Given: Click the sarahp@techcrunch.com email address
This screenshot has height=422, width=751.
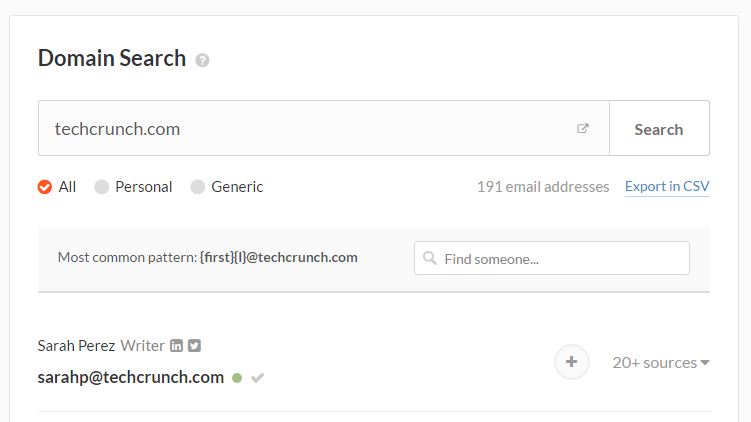Looking at the screenshot, I should (x=131, y=377).
